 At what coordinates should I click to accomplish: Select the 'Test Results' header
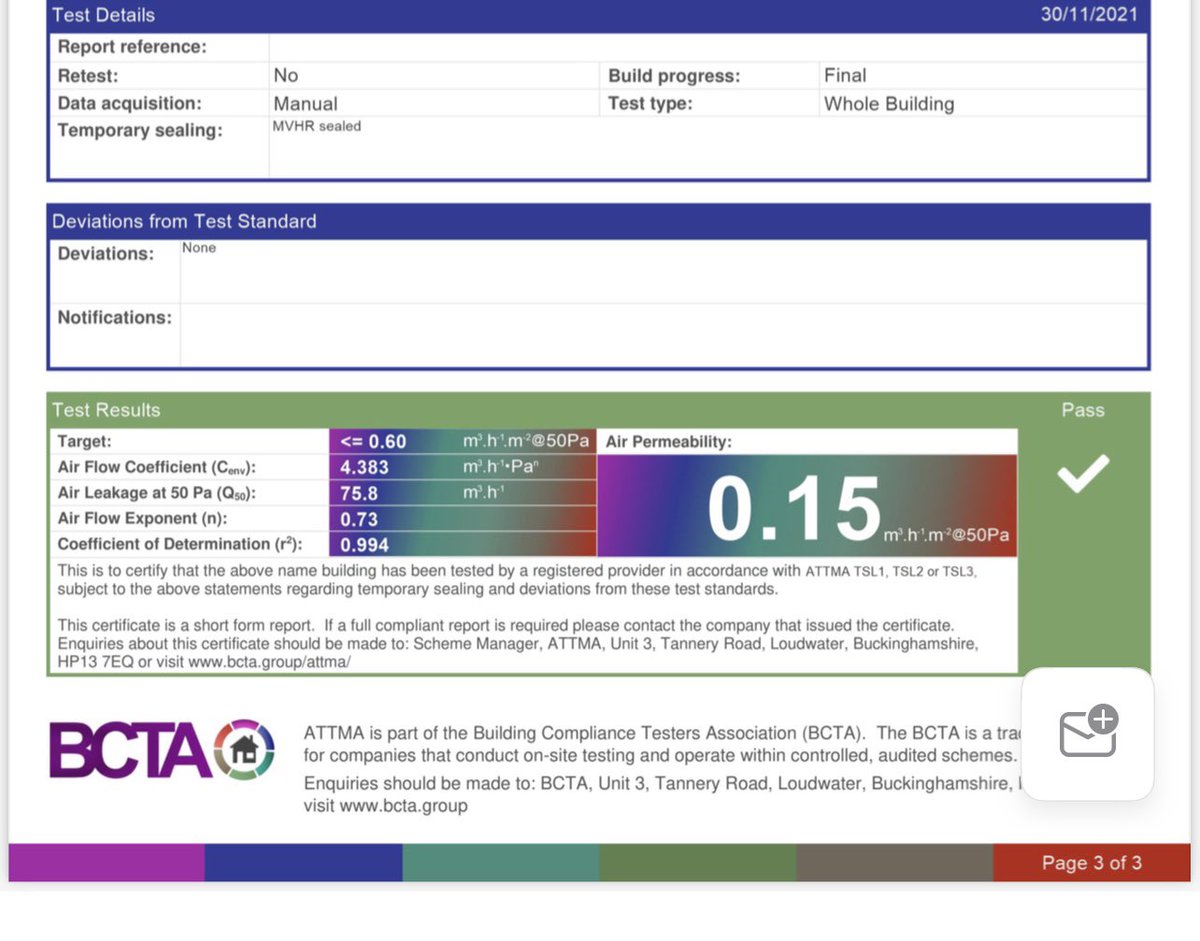(106, 410)
